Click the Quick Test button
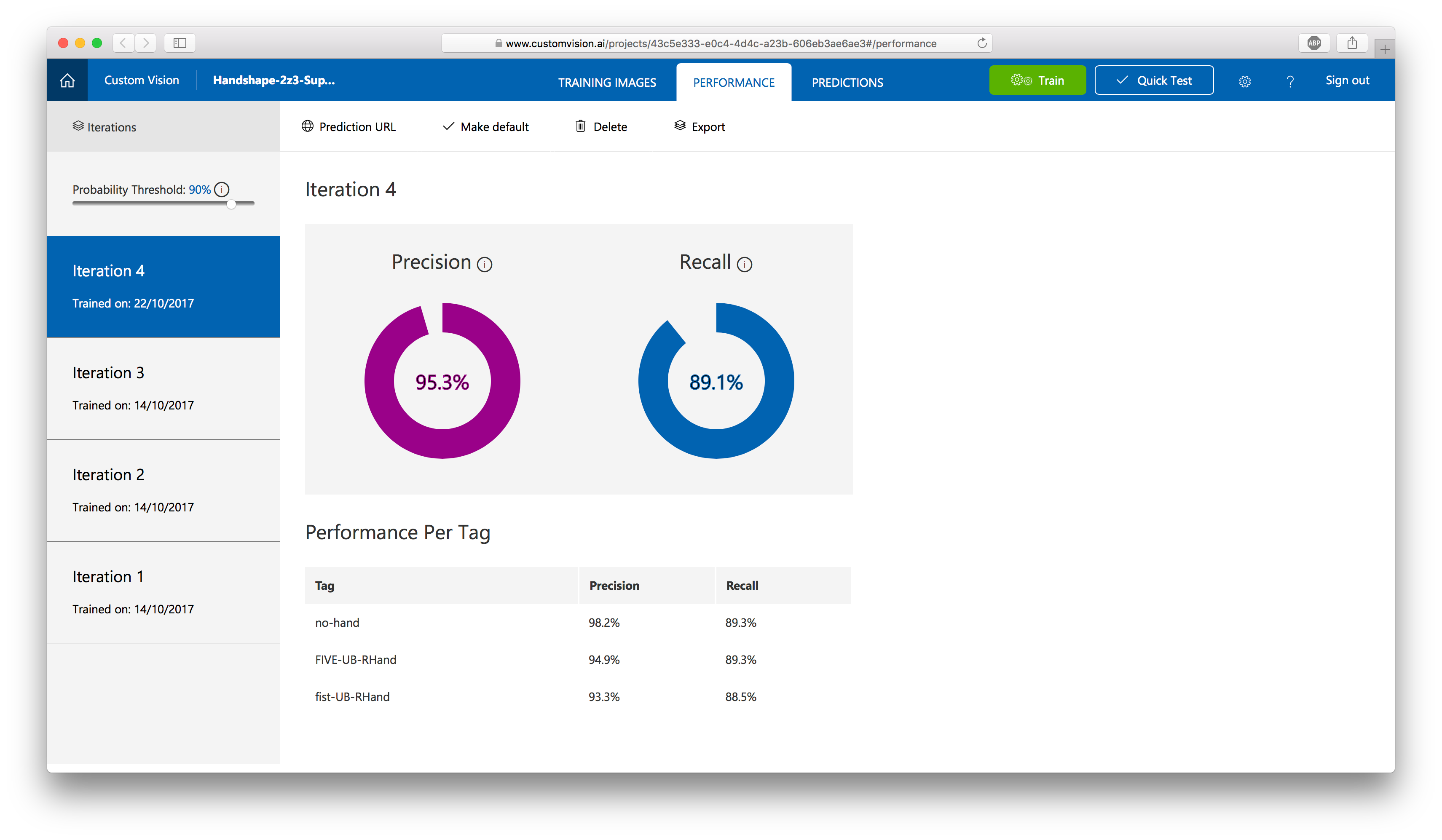Screen dimensions: 1442x840 (1154, 81)
